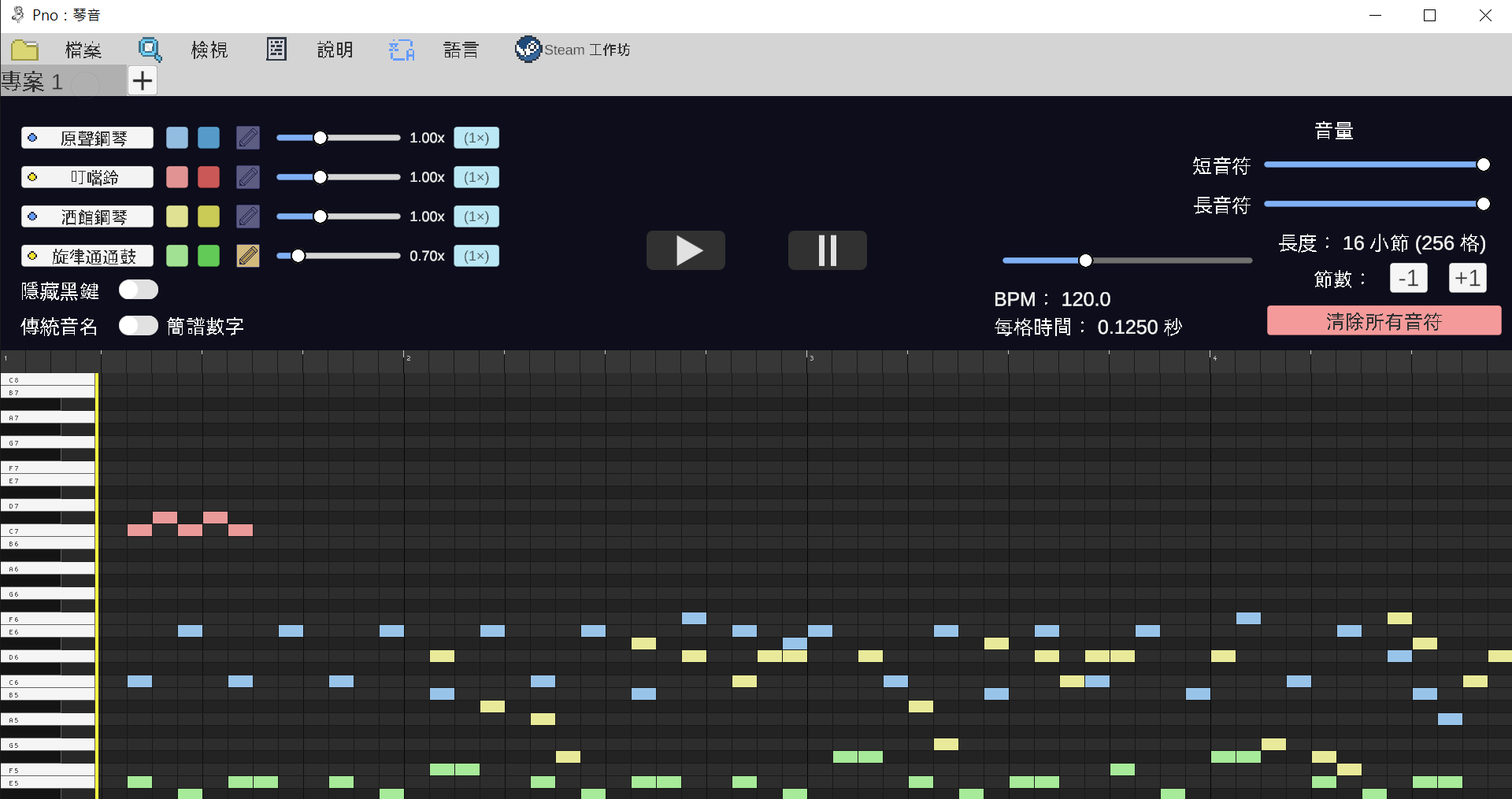Click 叮噹鈴 volume slider handle
The image size is (1512, 799).
[321, 177]
